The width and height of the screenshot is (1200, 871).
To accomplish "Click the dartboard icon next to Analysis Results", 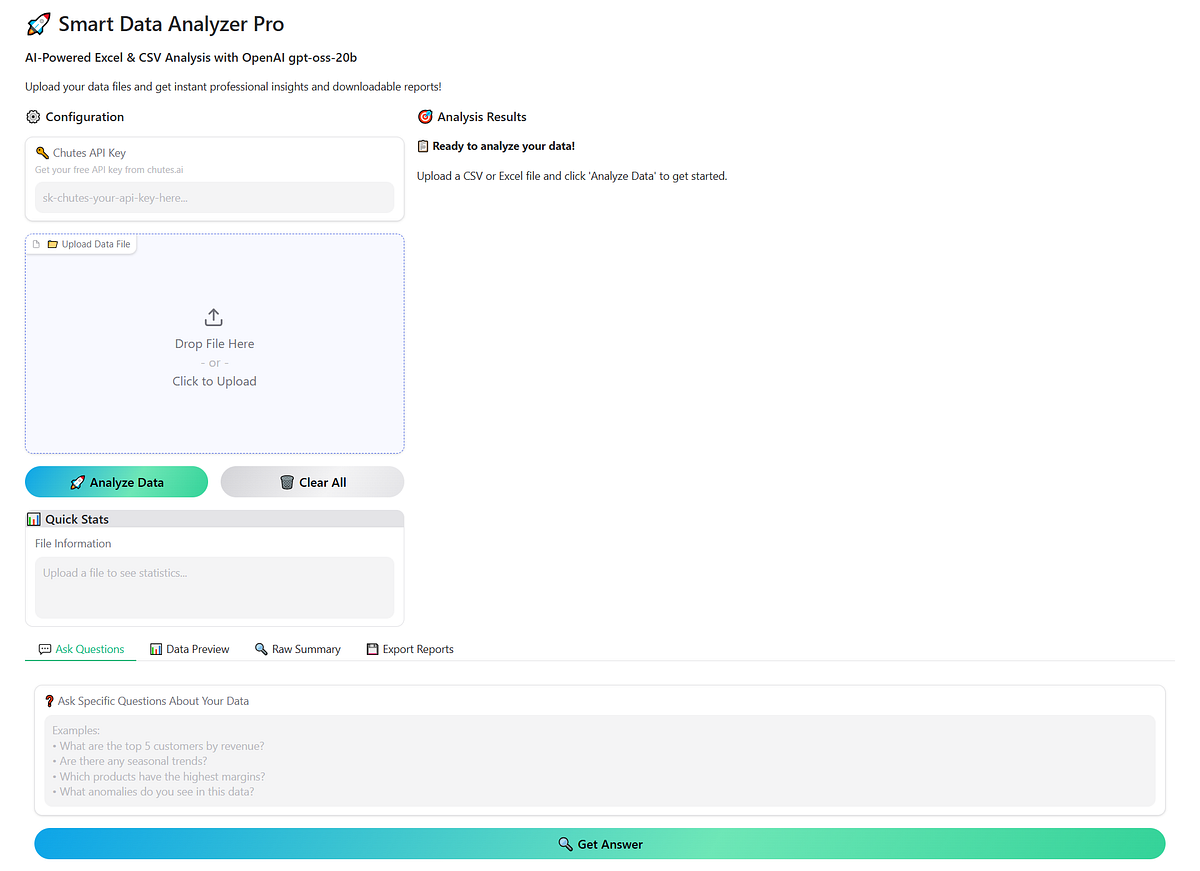I will pyautogui.click(x=425, y=116).
